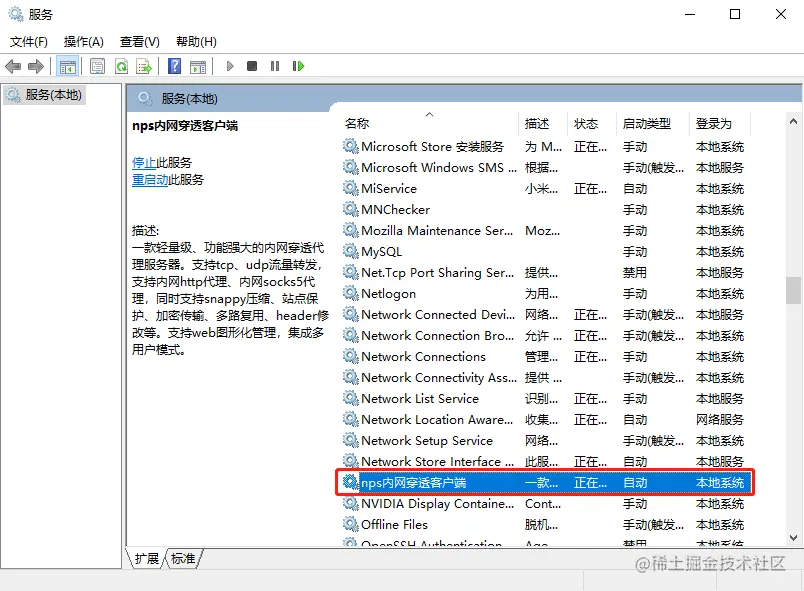The height and width of the screenshot is (591, 804).
Task: Click the scrollbar up arrow
Action: 793,121
